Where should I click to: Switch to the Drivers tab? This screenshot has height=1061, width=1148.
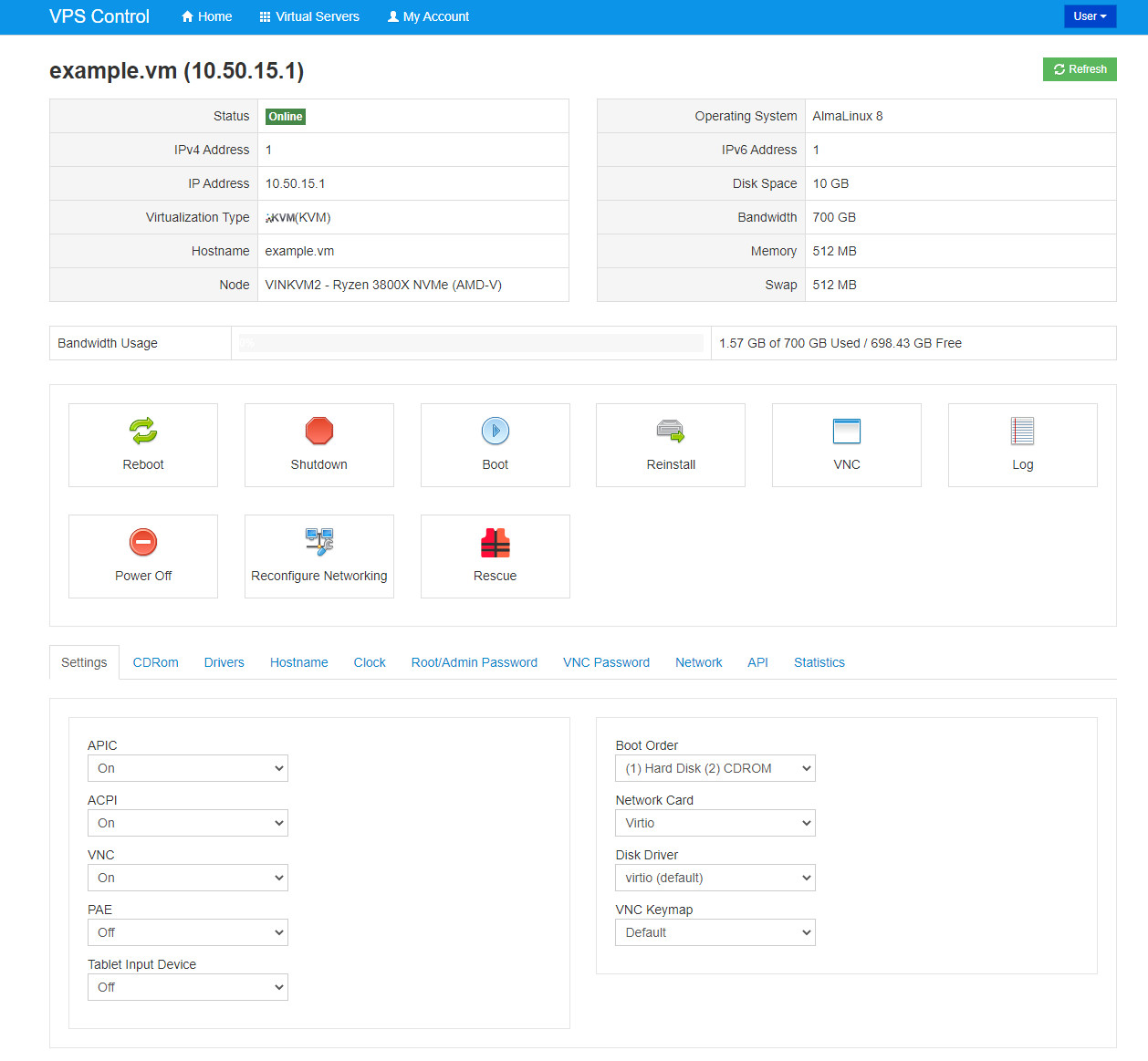pyautogui.click(x=224, y=662)
